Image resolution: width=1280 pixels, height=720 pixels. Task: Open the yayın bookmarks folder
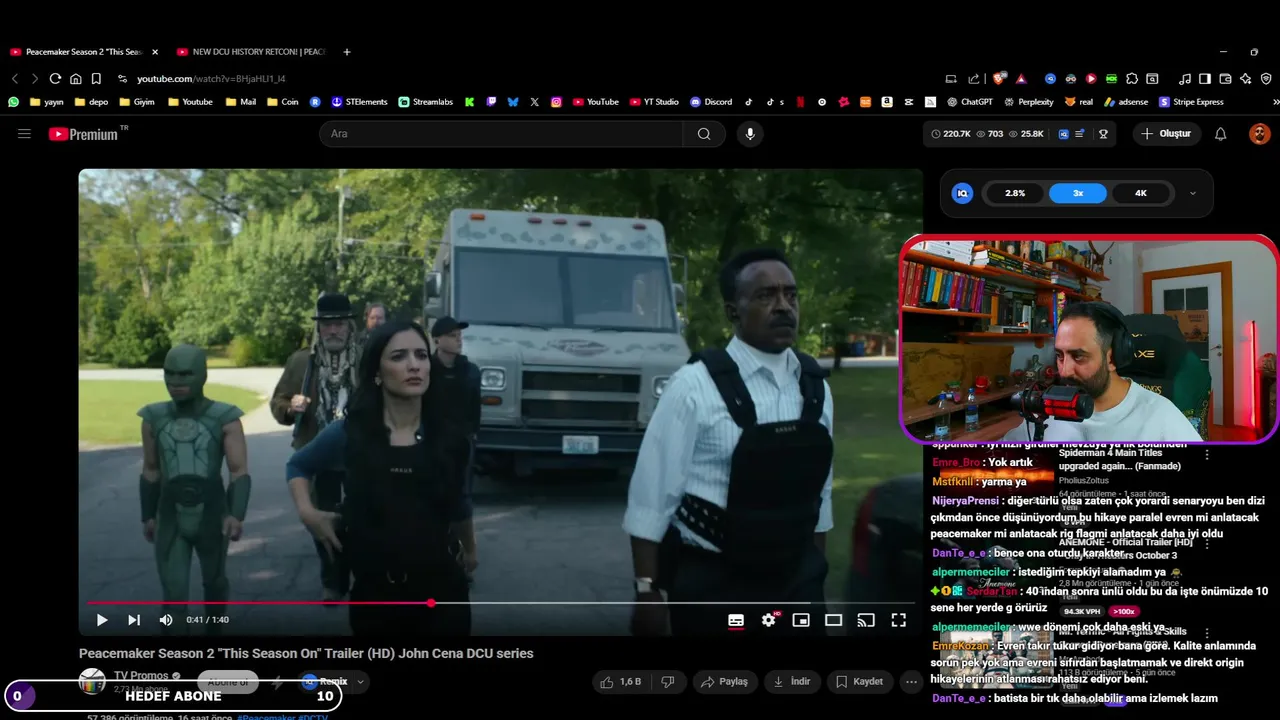47,102
